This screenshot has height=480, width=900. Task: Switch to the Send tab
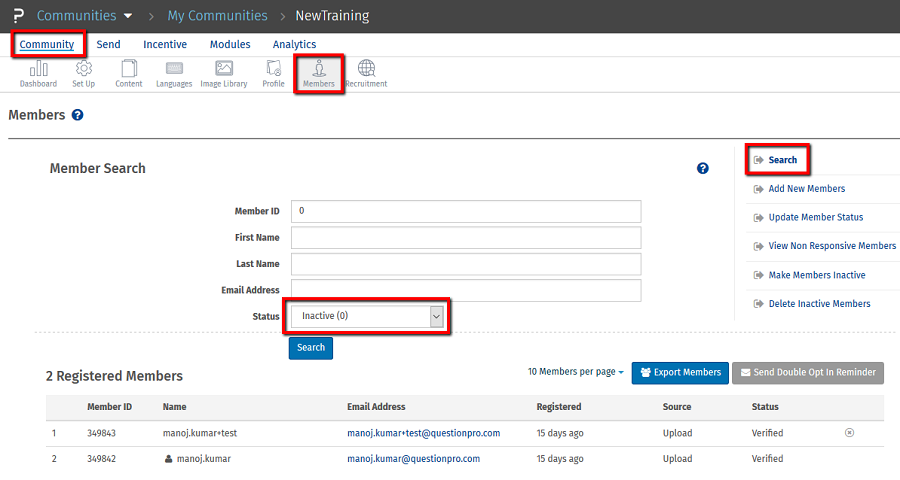108,45
